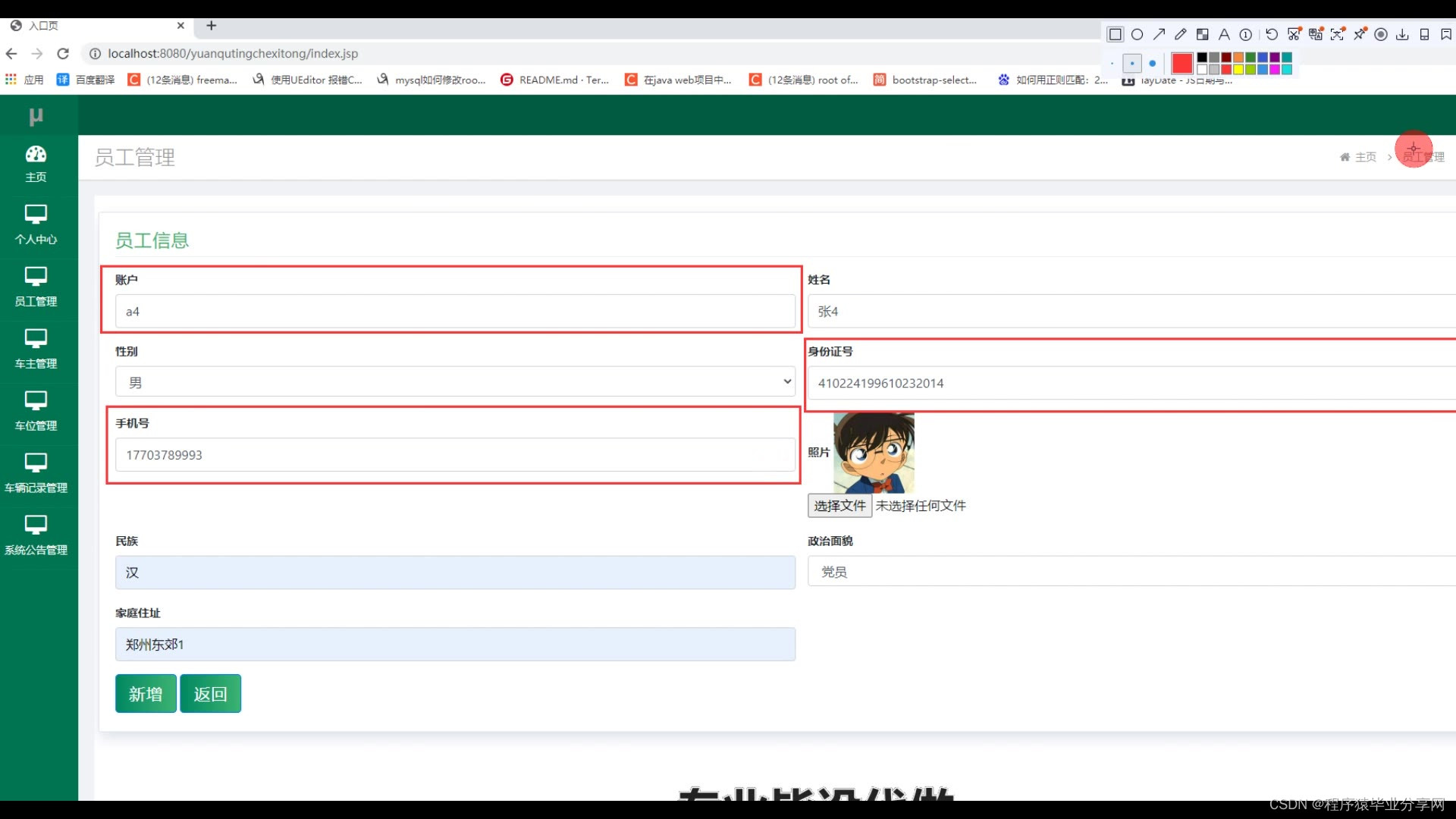
Task: Open 车主管理 in the sidebar
Action: pos(36,350)
